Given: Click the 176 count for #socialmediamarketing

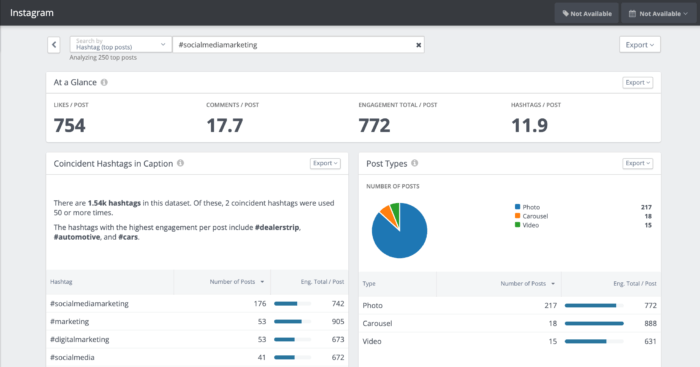Looking at the screenshot, I should tap(260, 304).
